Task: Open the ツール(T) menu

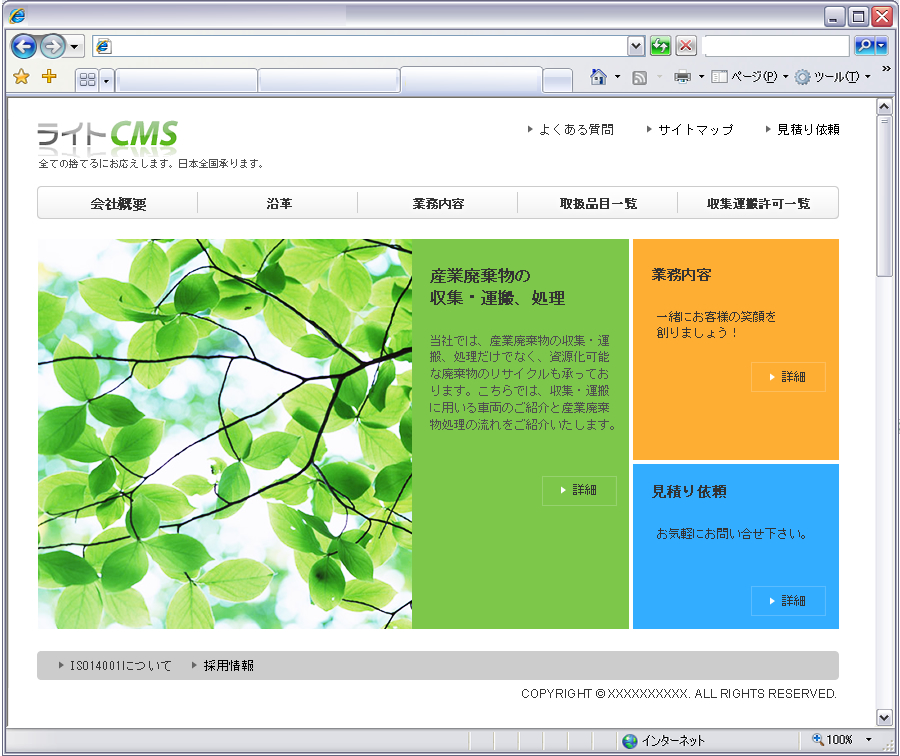Action: (x=833, y=76)
